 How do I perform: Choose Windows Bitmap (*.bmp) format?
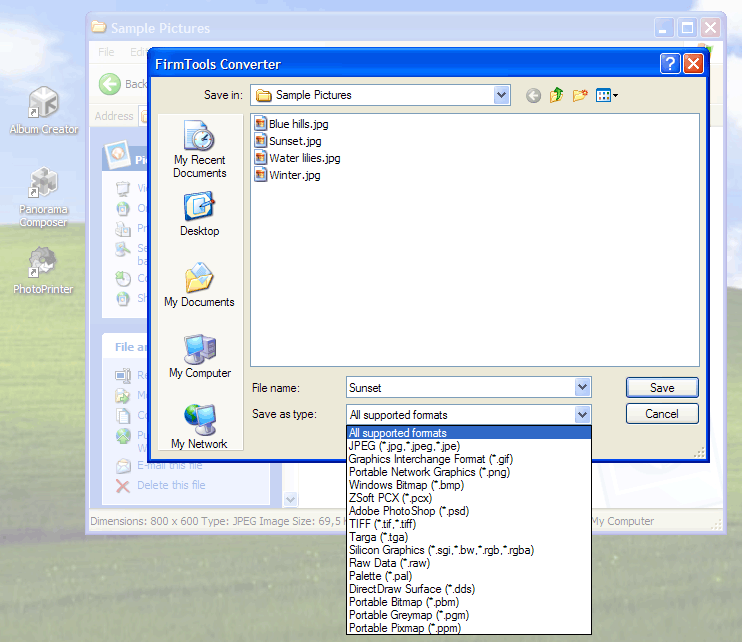tap(469, 485)
